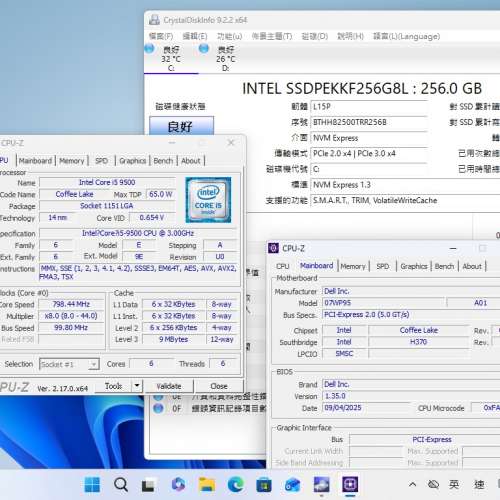
Task: Open File Explorer from taskbar
Action: tap(207, 484)
